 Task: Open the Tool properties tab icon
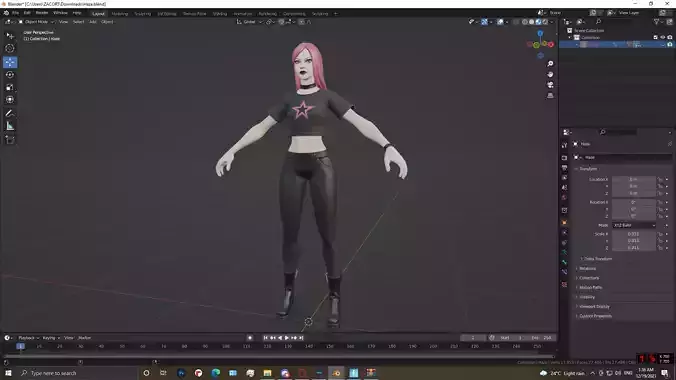(x=564, y=146)
